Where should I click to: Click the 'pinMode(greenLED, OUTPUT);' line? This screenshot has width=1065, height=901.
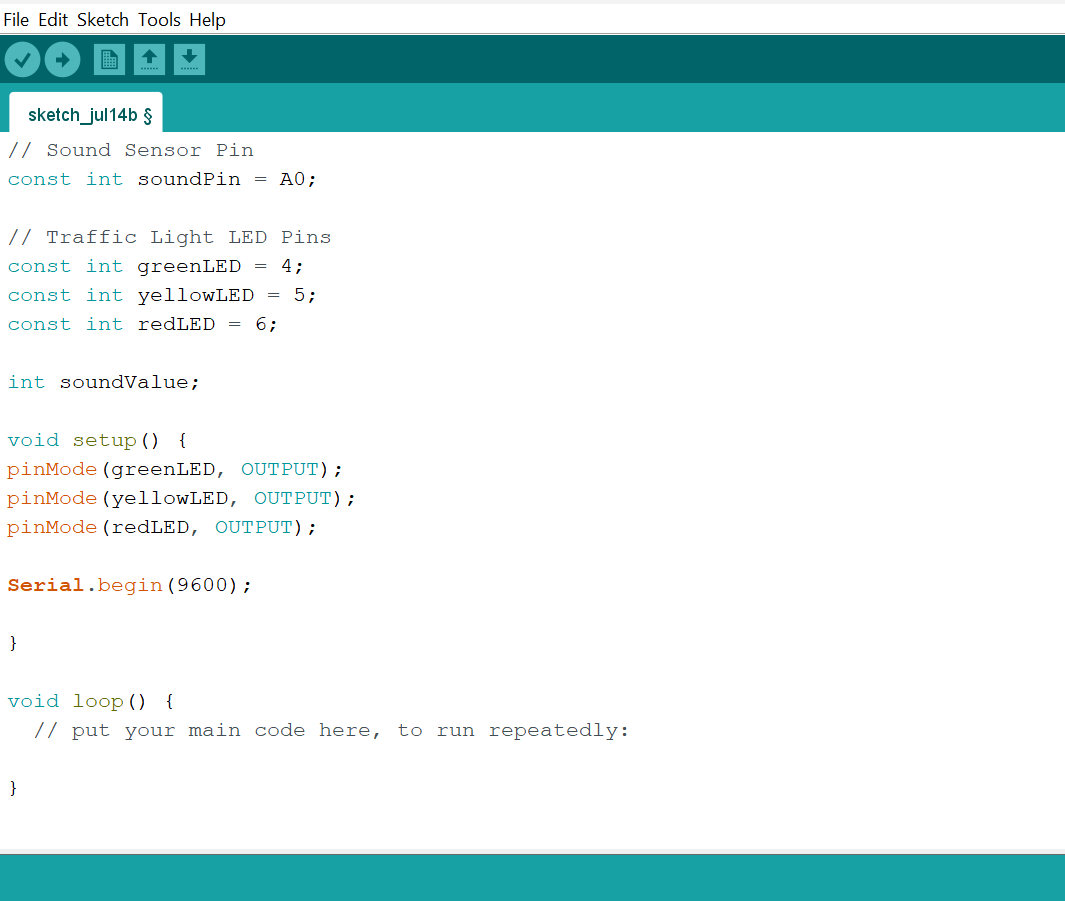pos(175,469)
